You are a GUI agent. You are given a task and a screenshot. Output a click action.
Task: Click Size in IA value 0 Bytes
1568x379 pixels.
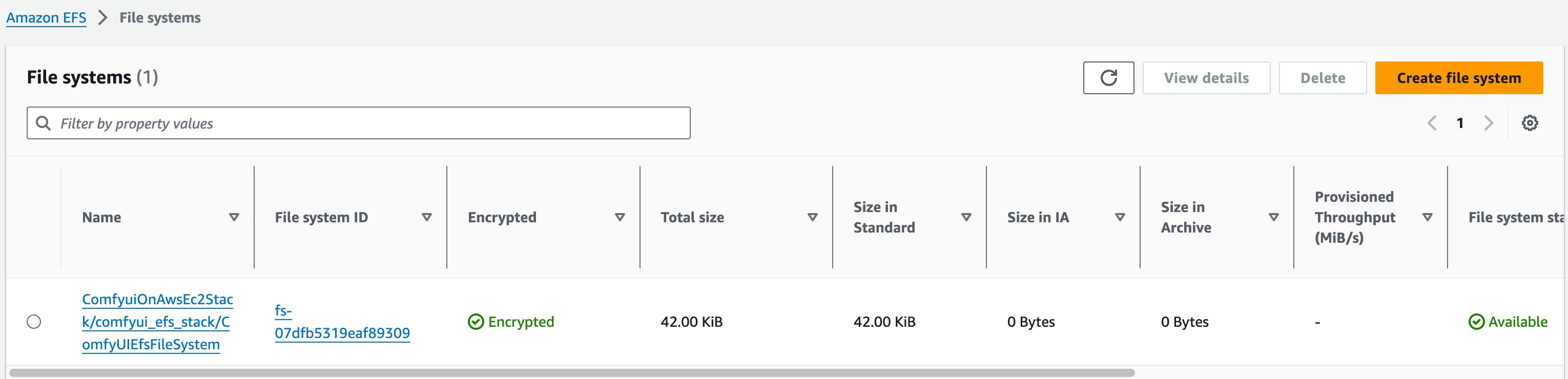[1031, 322]
